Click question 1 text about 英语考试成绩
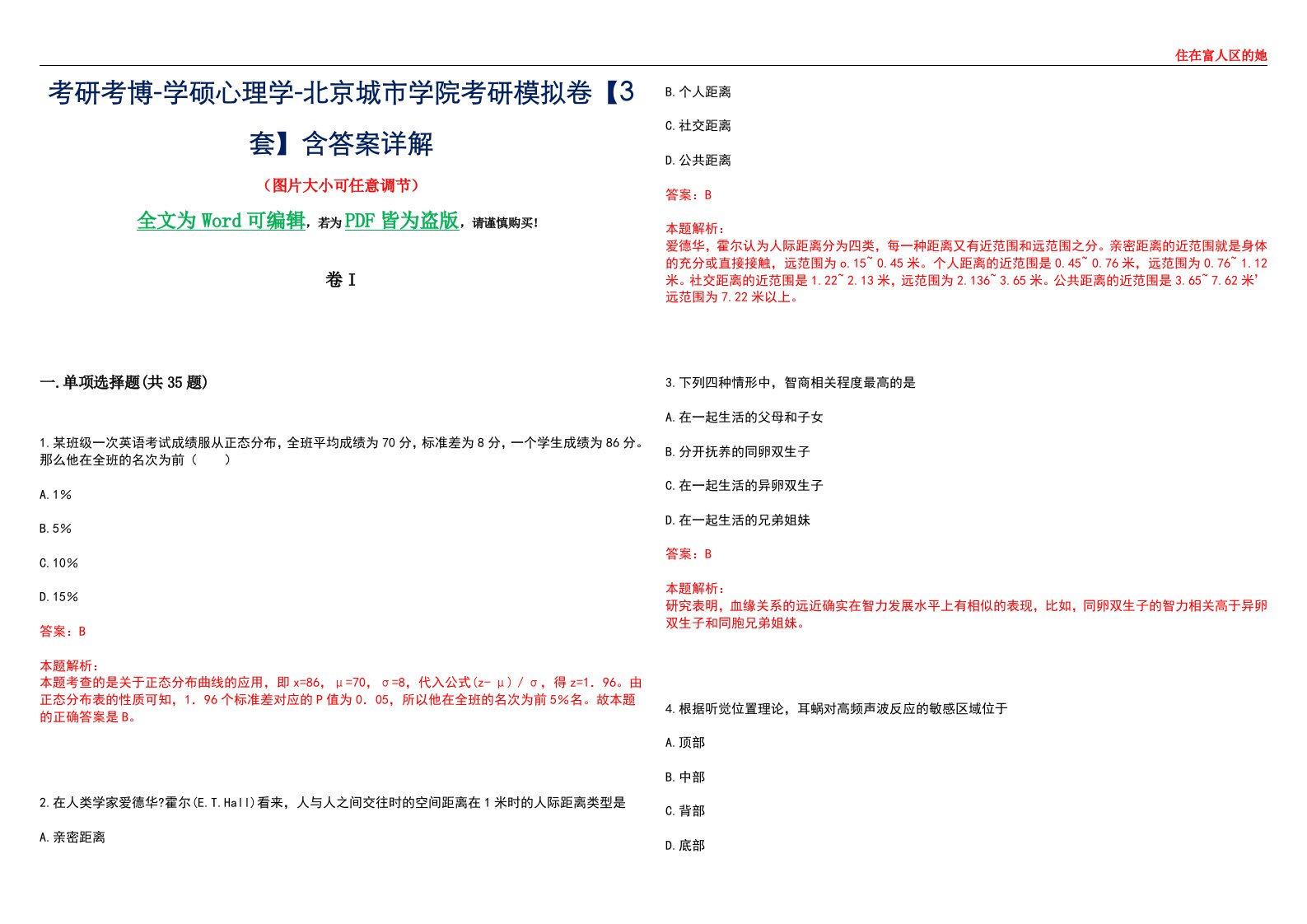Image resolution: width=1307 pixels, height=924 pixels. [x=341, y=451]
